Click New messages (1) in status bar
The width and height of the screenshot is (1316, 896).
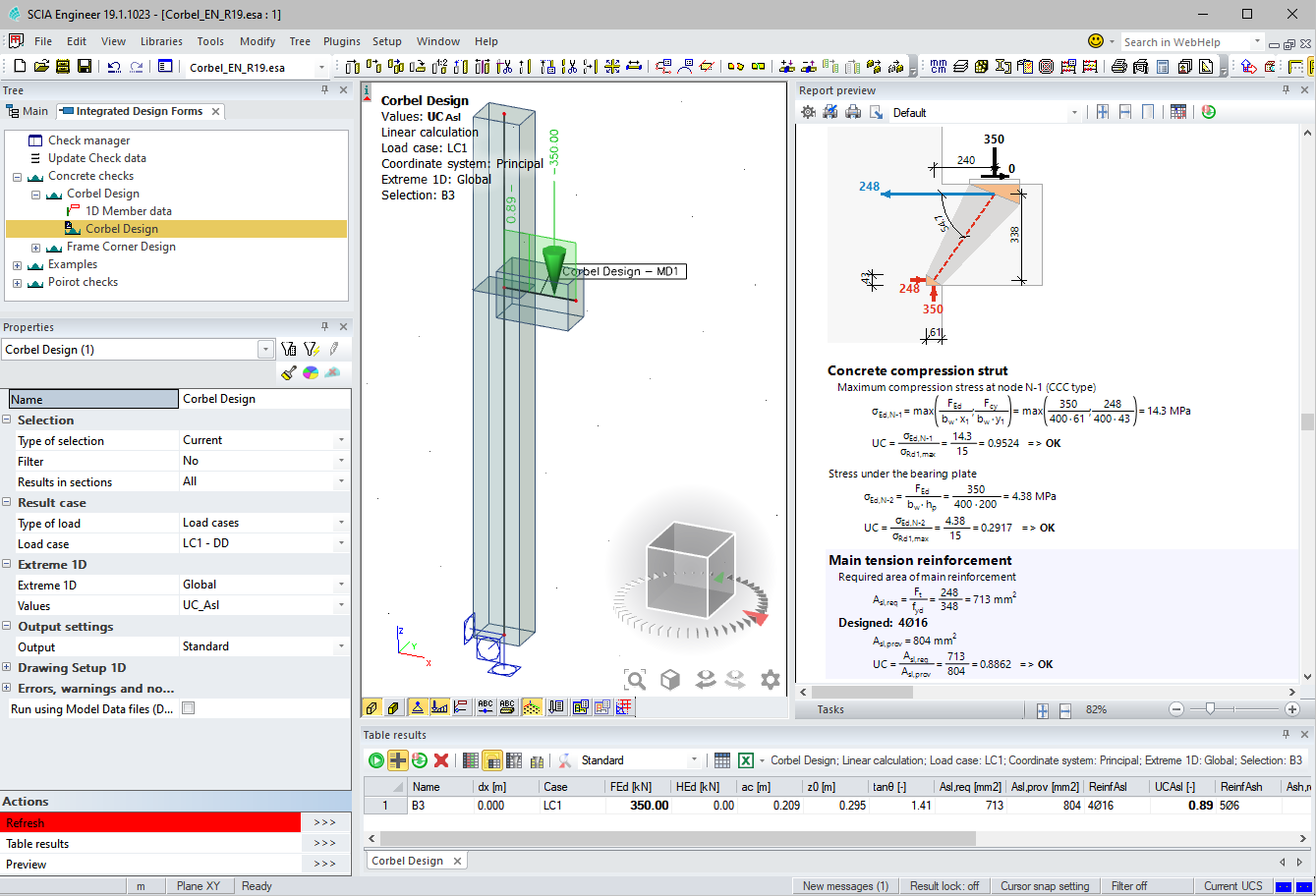[845, 886]
